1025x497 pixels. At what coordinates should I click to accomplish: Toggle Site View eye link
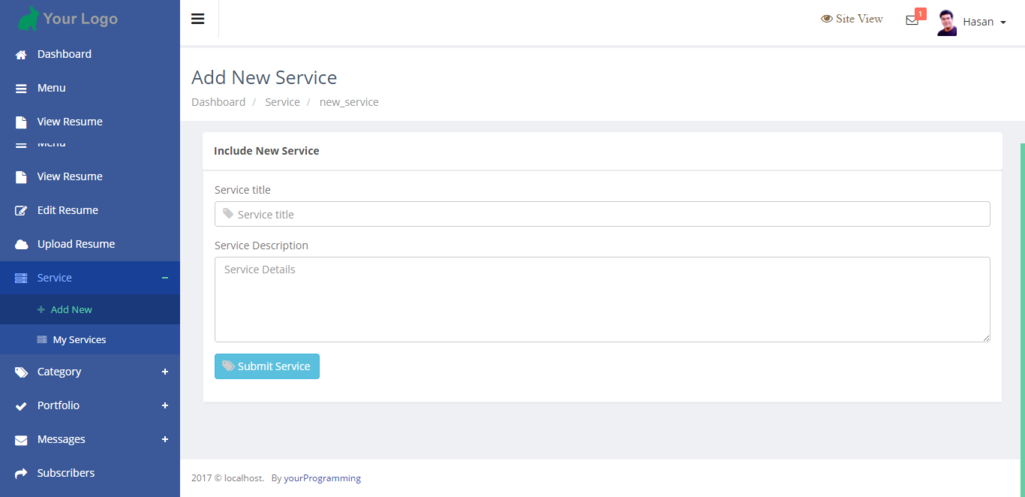coord(852,19)
